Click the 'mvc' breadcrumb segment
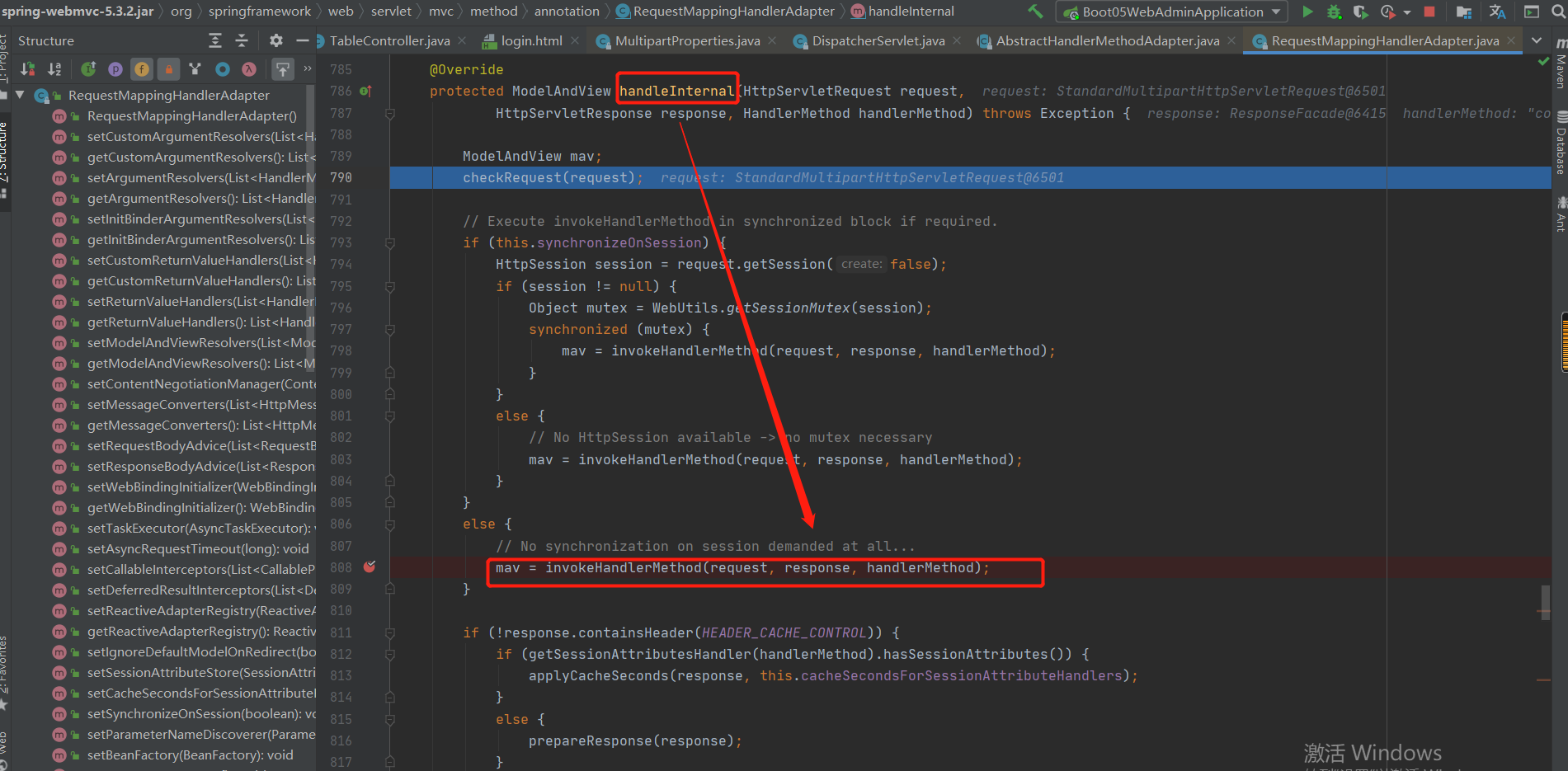Image resolution: width=1568 pixels, height=771 pixels. tap(440, 12)
